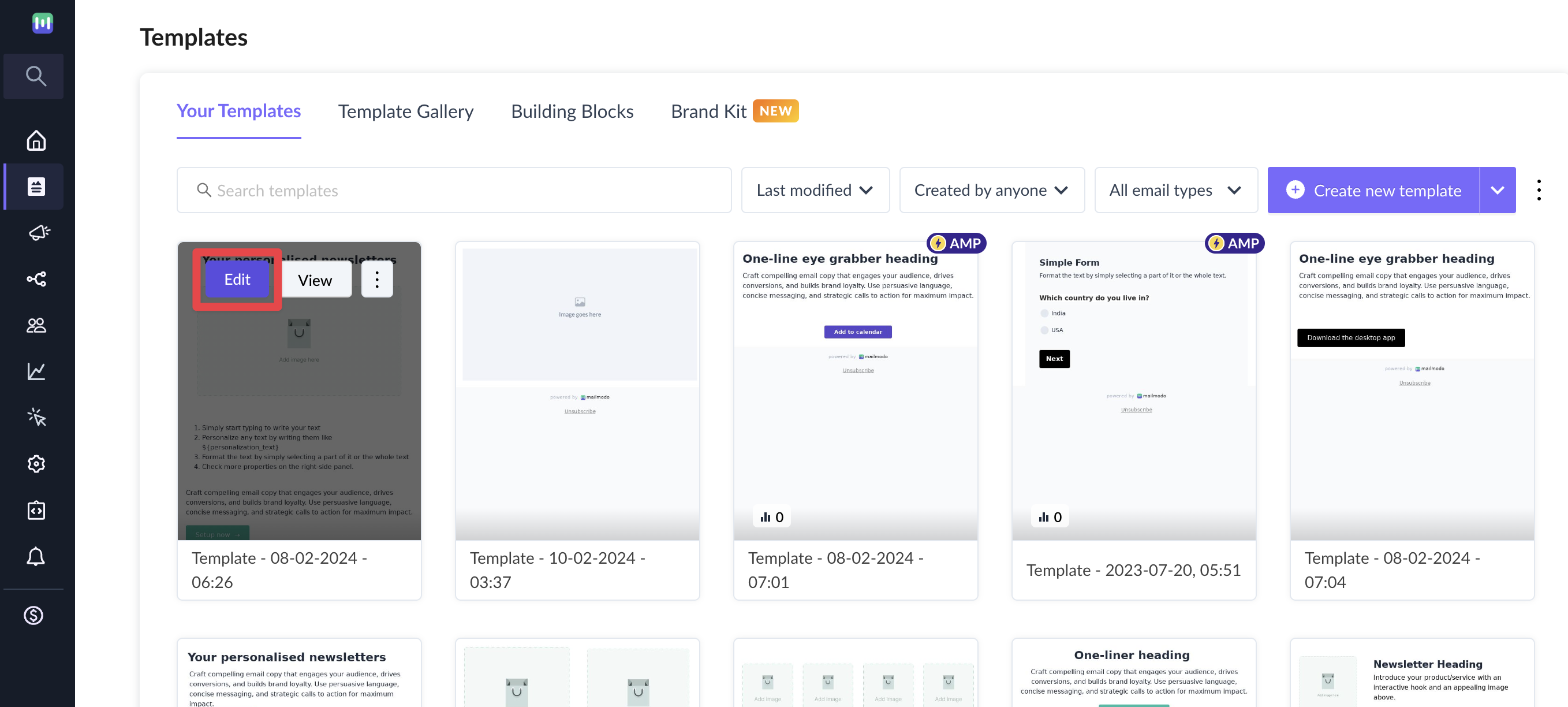Select the Template Gallery tab

coord(405,111)
